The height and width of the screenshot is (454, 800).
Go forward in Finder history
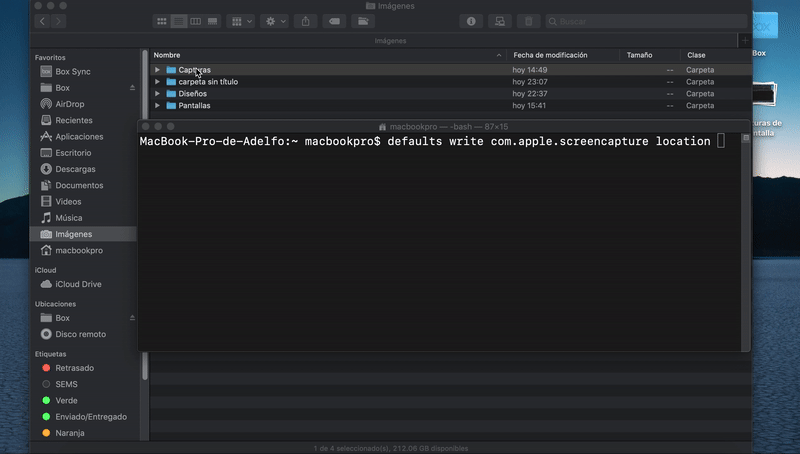(59, 21)
